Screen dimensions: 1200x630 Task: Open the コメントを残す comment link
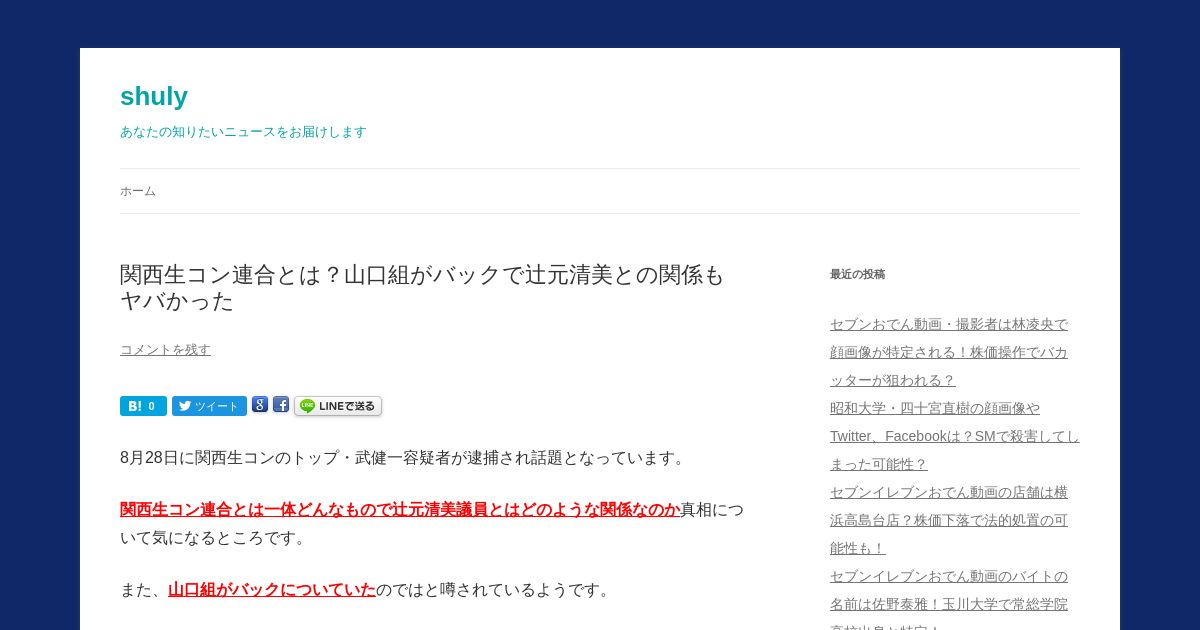pos(165,349)
